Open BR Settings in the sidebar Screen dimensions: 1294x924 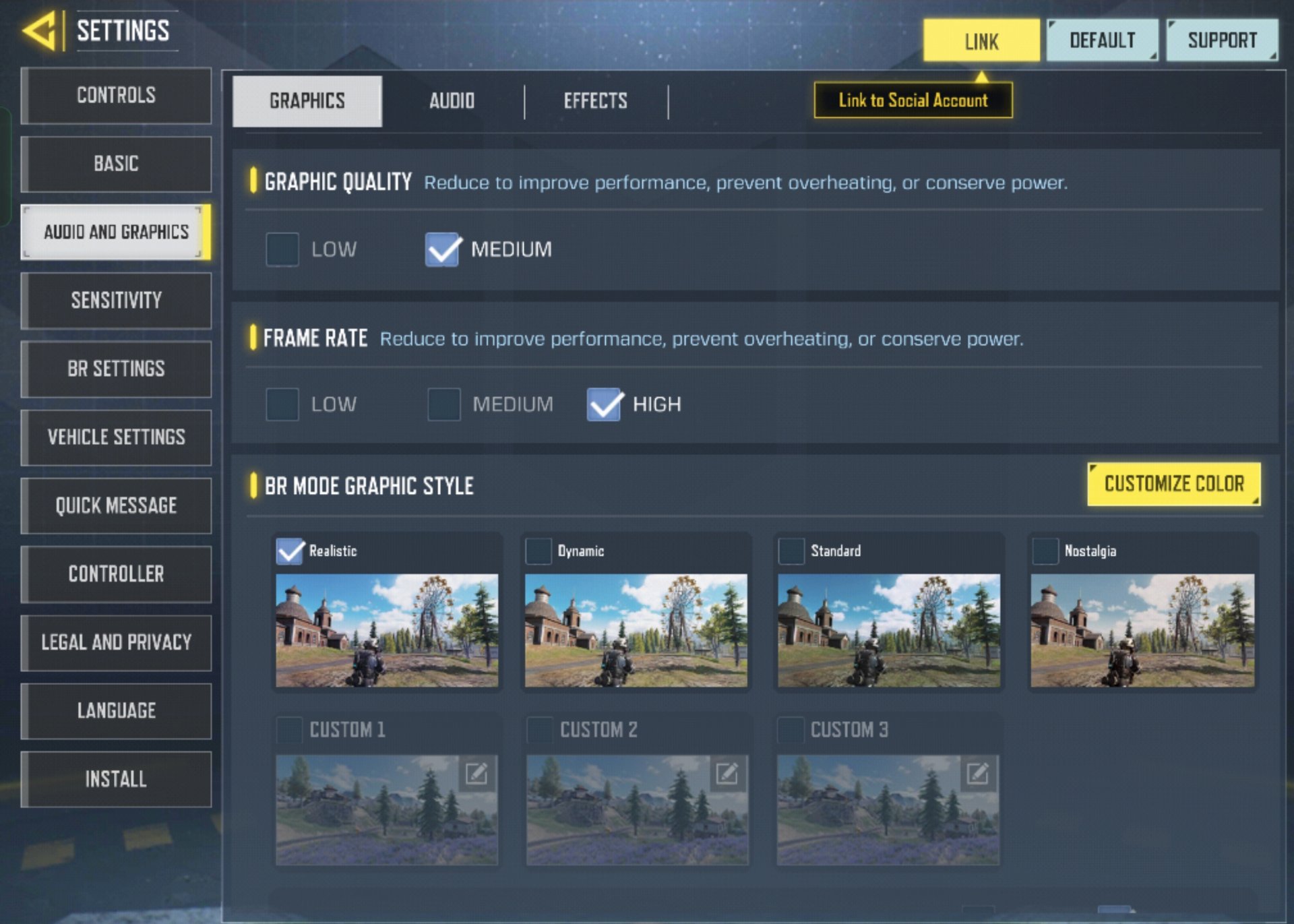click(116, 369)
